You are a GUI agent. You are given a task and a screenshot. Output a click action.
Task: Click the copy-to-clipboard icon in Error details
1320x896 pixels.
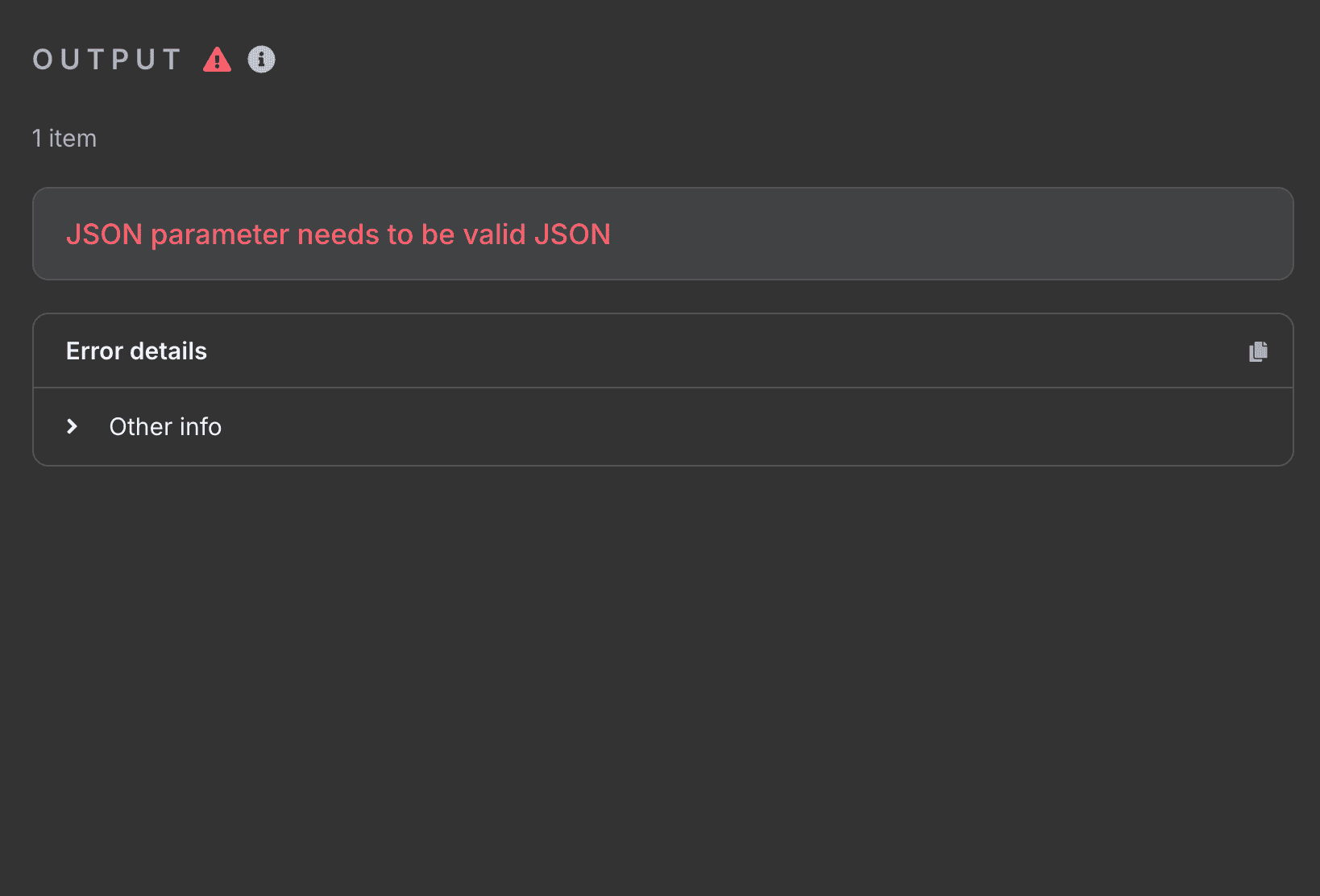[x=1258, y=351]
